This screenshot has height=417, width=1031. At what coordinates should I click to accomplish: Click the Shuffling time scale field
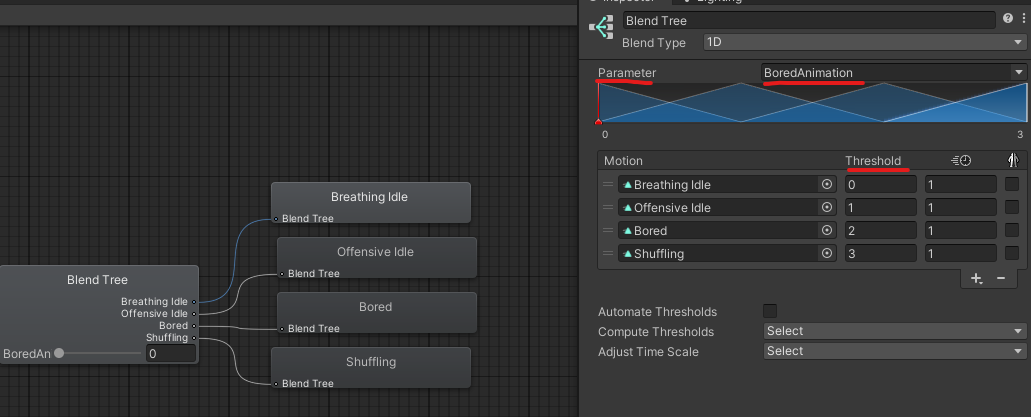tap(961, 253)
